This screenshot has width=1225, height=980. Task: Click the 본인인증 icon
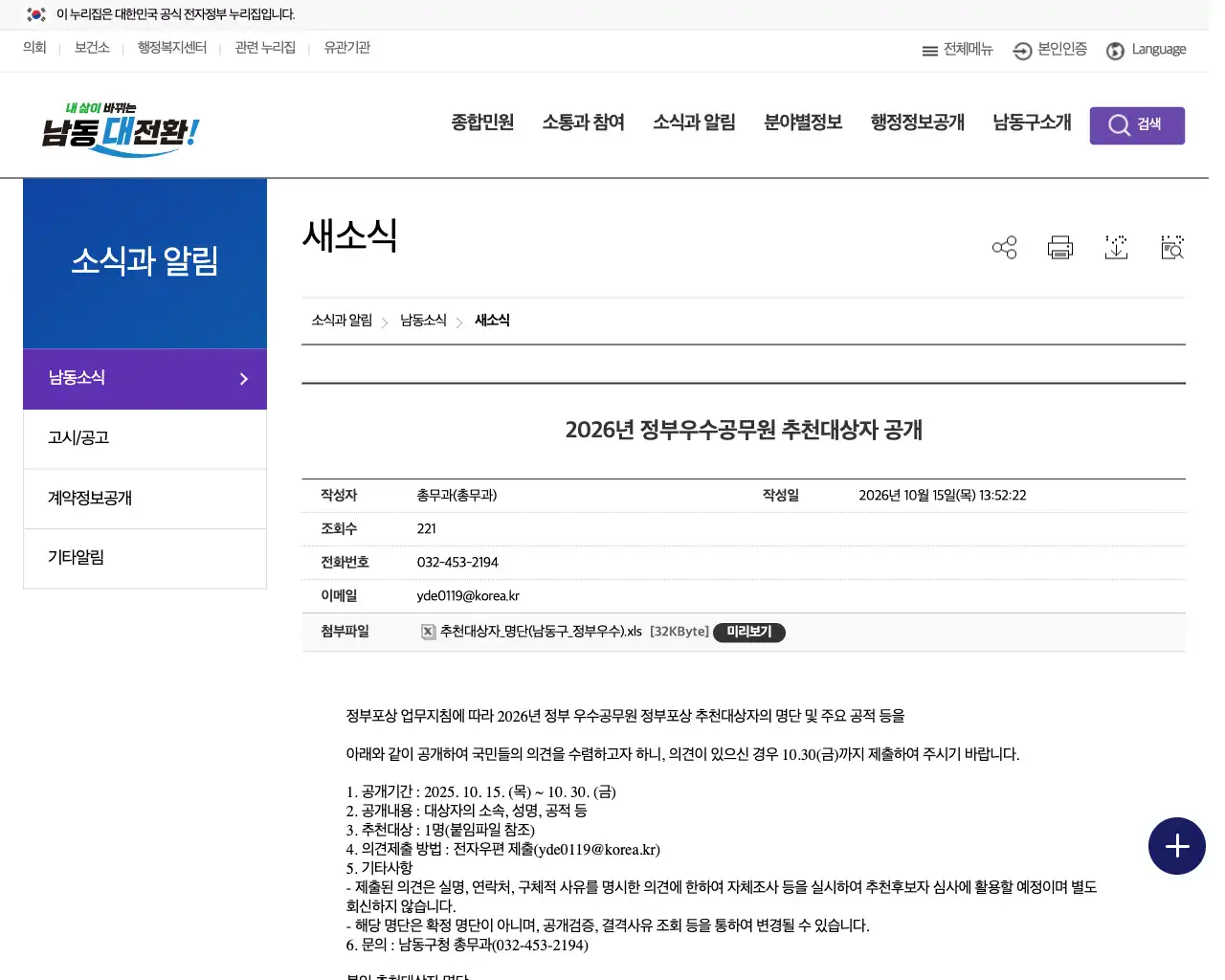tap(1022, 51)
